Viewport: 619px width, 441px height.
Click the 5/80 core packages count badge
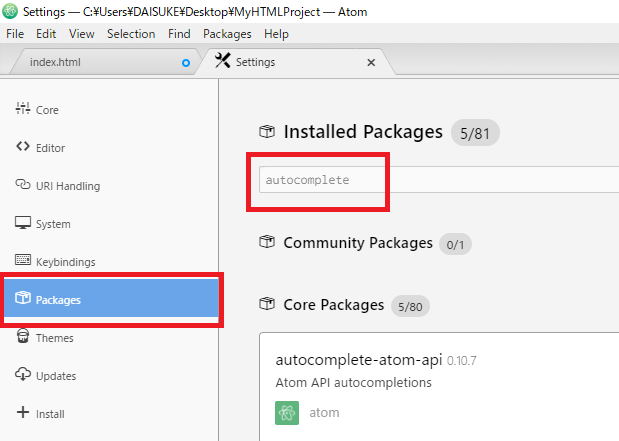pyautogui.click(x=410, y=306)
